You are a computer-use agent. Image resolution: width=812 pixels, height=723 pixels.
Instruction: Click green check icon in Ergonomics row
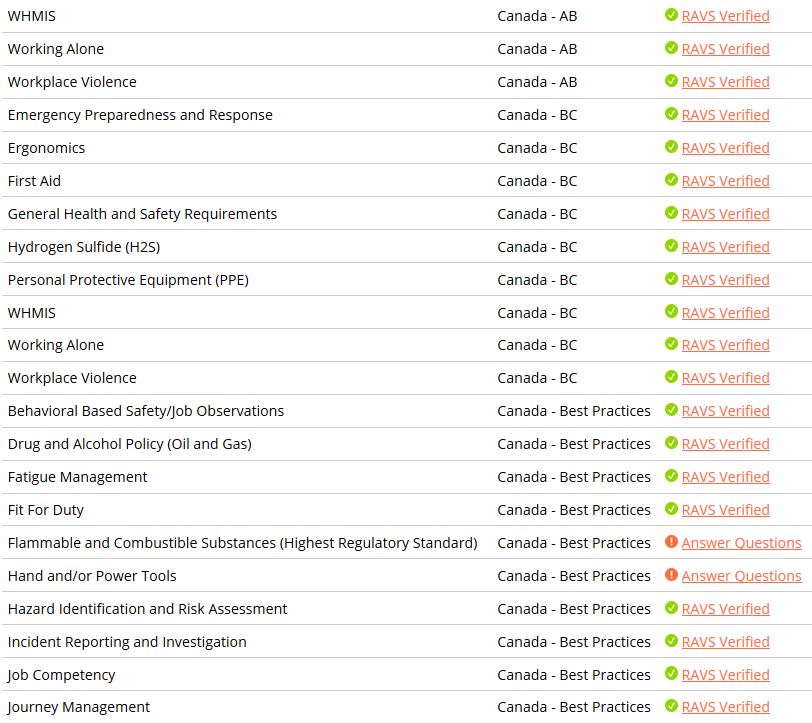click(x=671, y=148)
